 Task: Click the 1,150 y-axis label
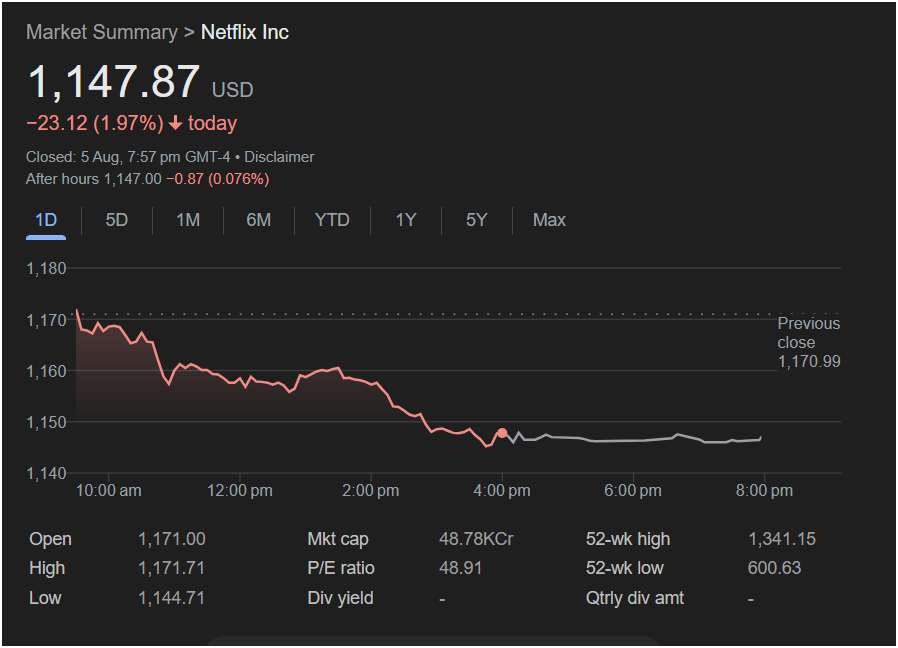(x=46, y=423)
